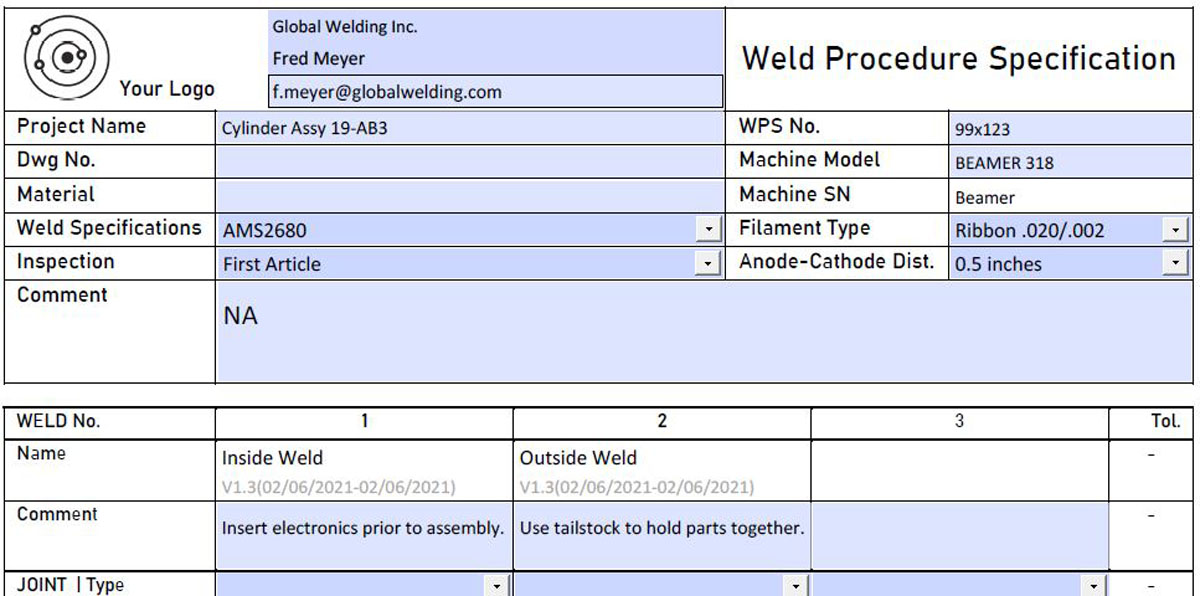
Task: Click the empty Dwg No. field
Action: click(468, 162)
